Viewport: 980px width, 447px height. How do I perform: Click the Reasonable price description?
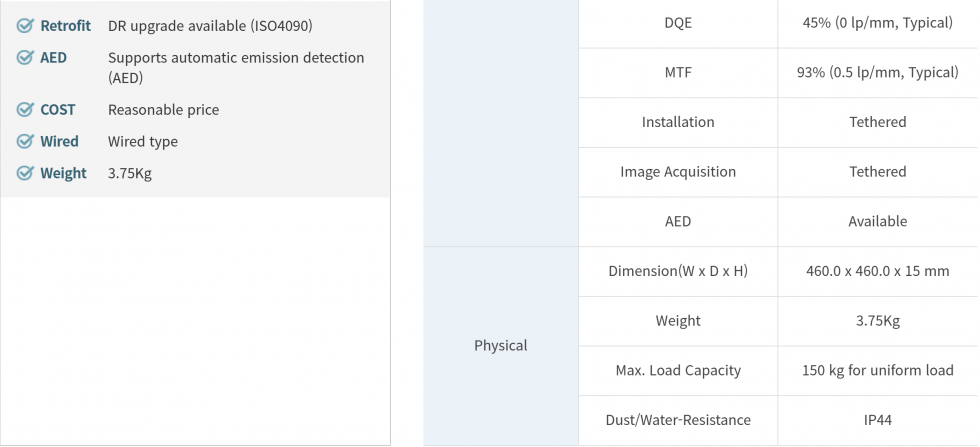163,110
